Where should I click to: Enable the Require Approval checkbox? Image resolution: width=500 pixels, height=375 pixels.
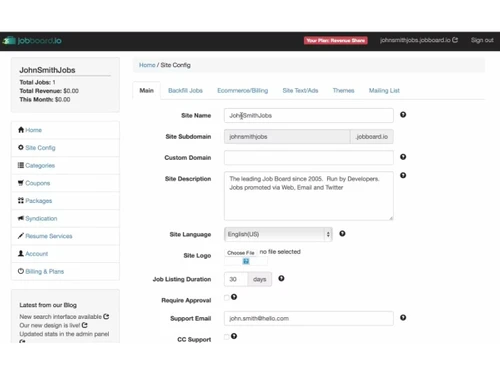click(x=227, y=297)
